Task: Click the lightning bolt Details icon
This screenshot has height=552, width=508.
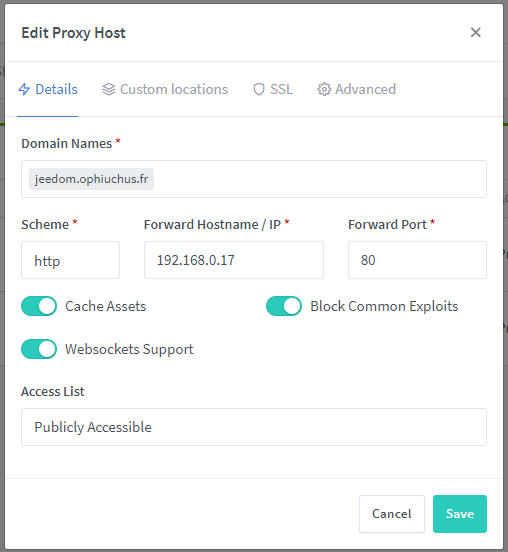Action: [x=24, y=89]
